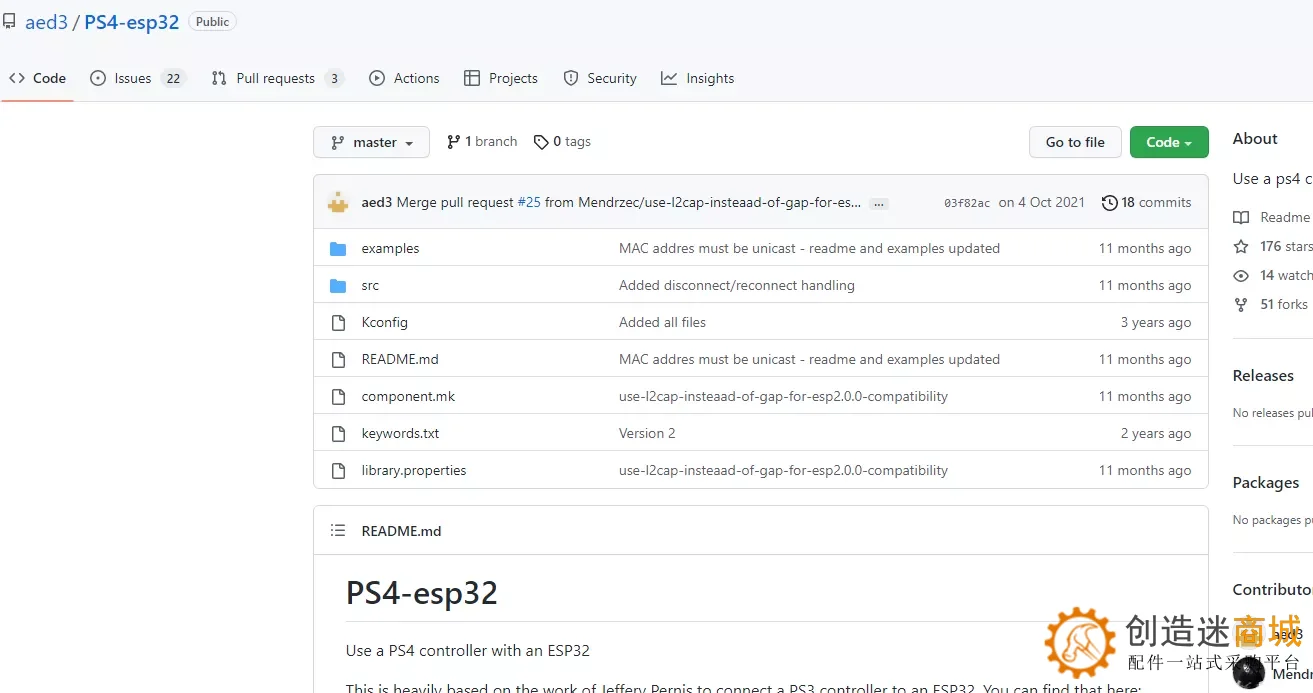Open the Releases section heading
1313x693 pixels.
click(x=1263, y=376)
